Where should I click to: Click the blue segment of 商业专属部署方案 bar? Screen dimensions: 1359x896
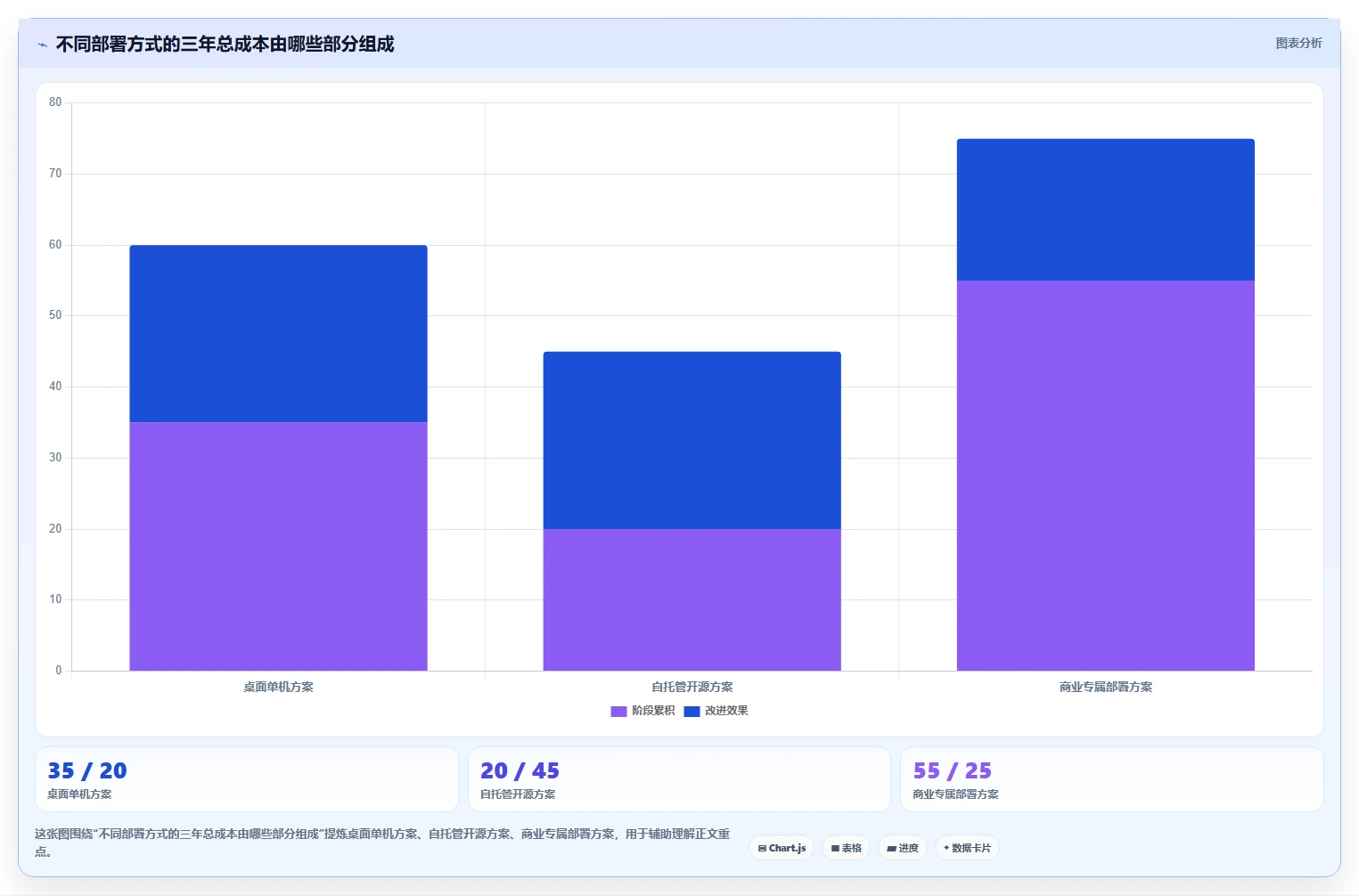1106,209
